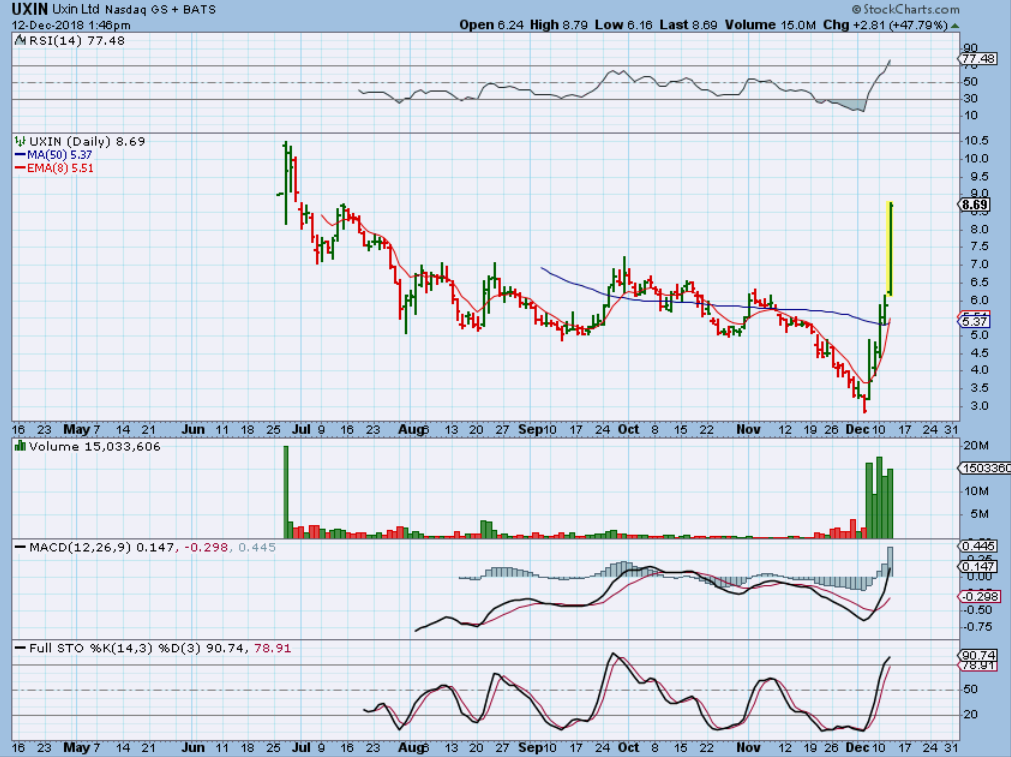Click the 5.37 moving average price tag

click(x=974, y=321)
